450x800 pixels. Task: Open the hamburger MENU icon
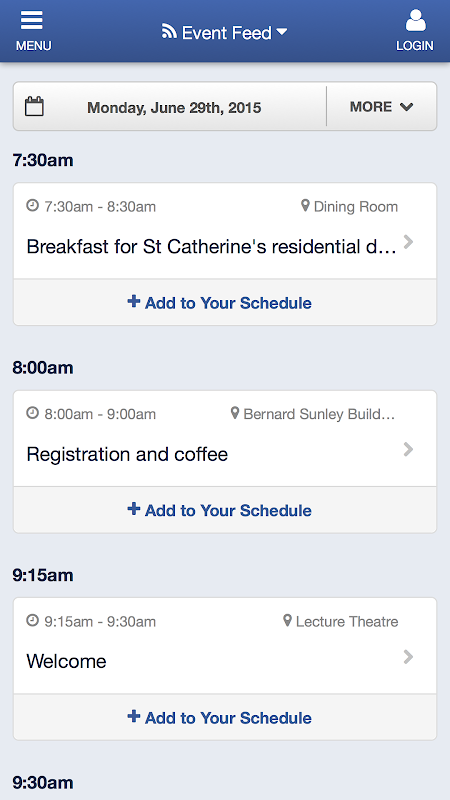click(x=32, y=20)
